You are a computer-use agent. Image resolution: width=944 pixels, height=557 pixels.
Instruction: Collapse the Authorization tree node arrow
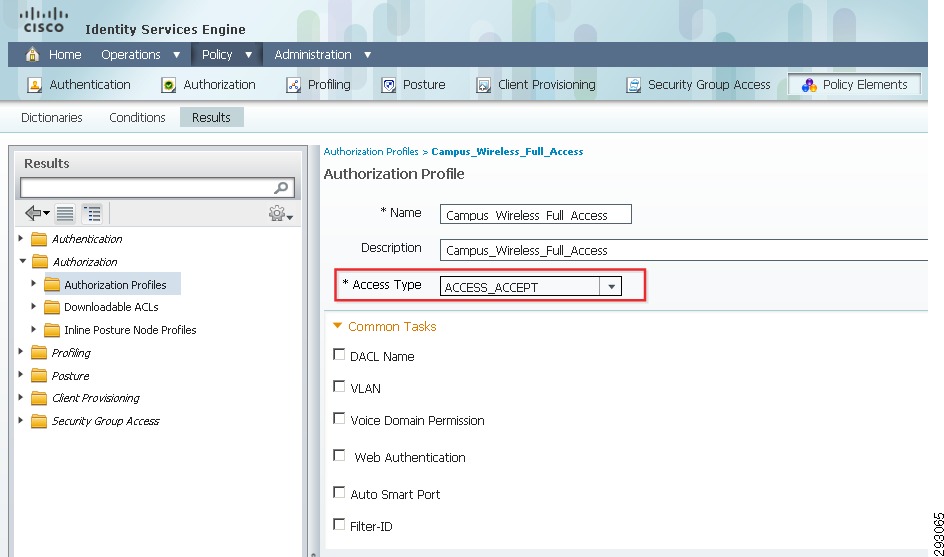[x=22, y=261]
